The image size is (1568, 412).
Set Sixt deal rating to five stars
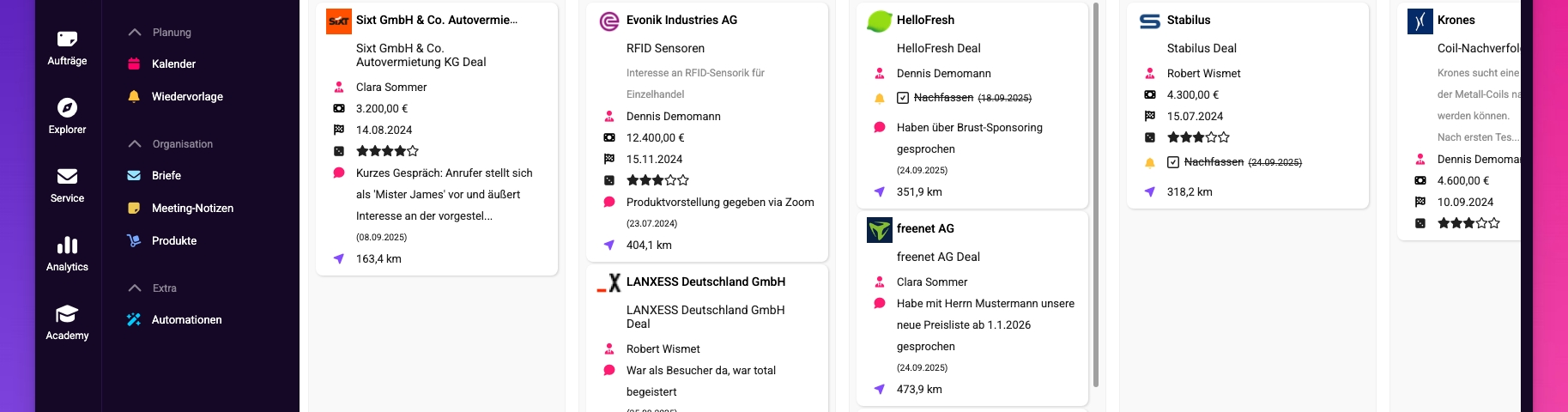(413, 151)
